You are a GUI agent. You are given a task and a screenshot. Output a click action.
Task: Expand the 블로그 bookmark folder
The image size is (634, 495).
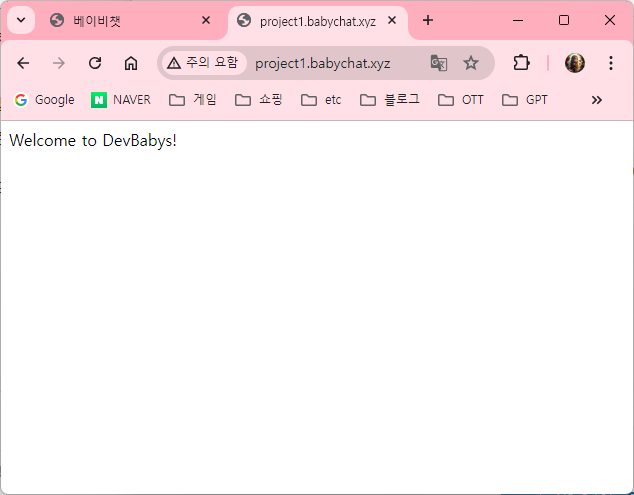coord(390,99)
